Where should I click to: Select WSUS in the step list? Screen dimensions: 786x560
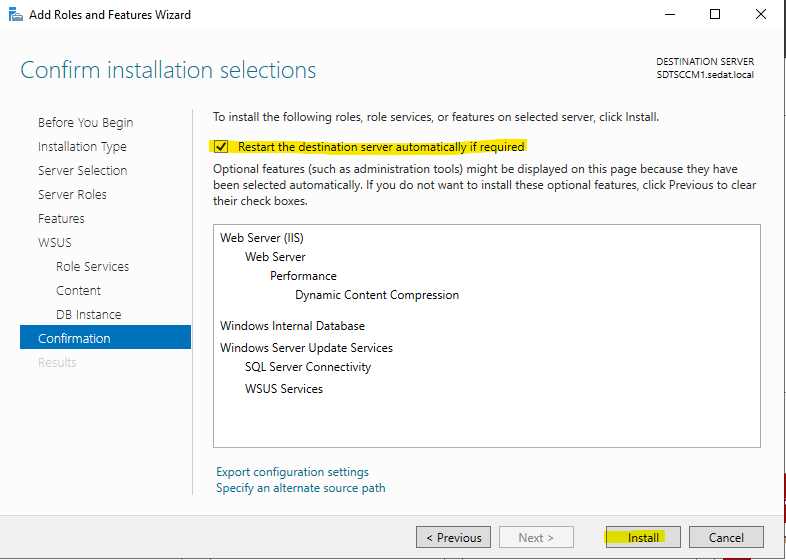point(55,243)
